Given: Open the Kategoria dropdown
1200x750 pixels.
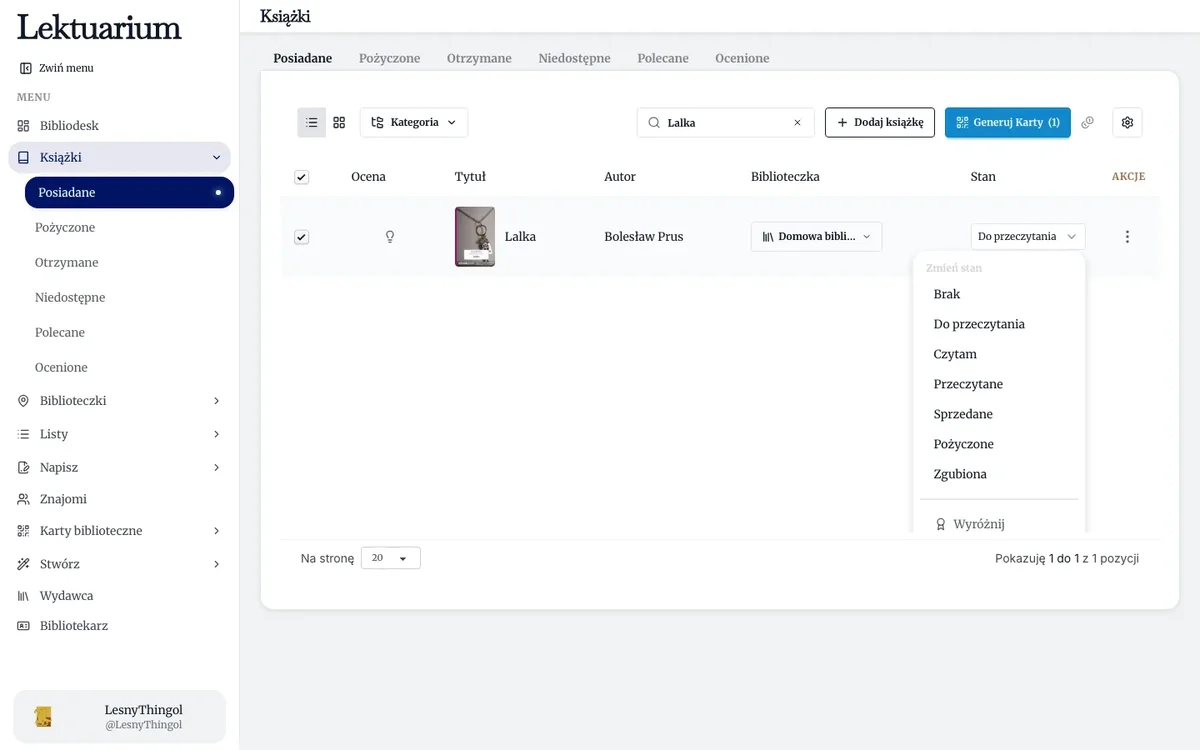Looking at the screenshot, I should click(414, 123).
